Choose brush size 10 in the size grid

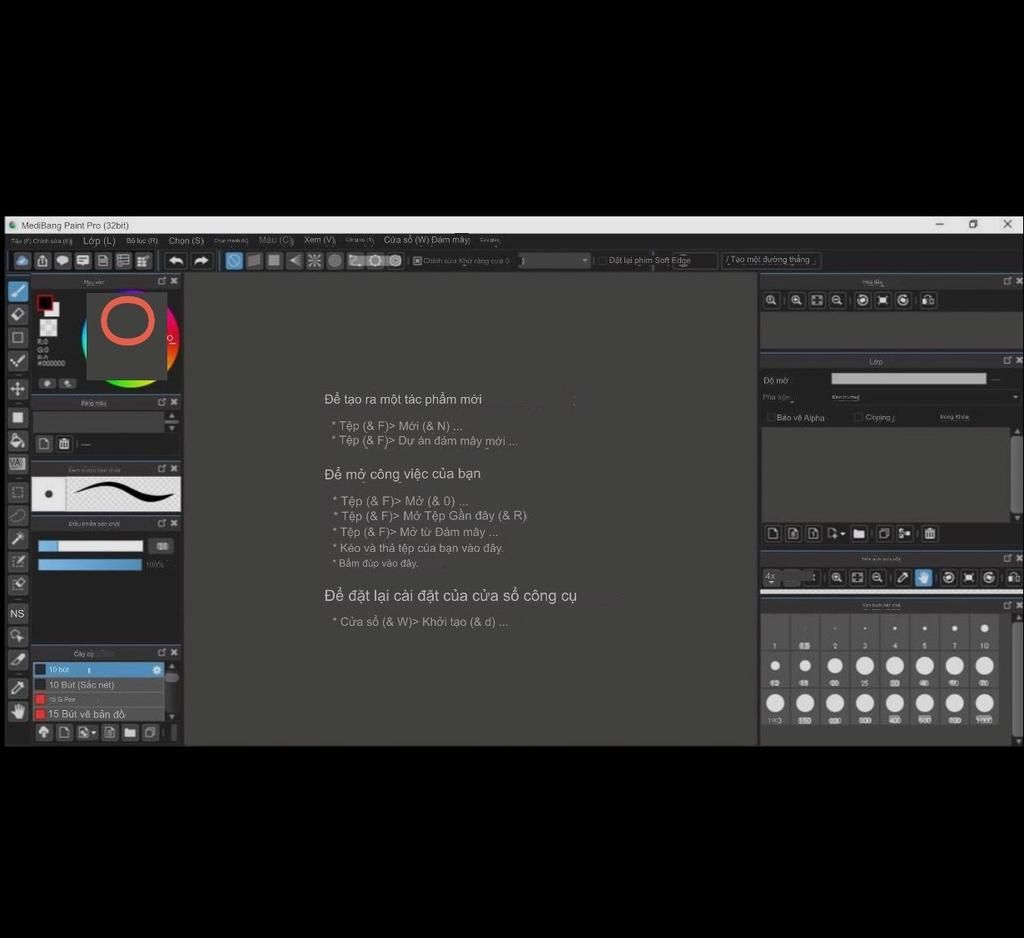coord(984,634)
